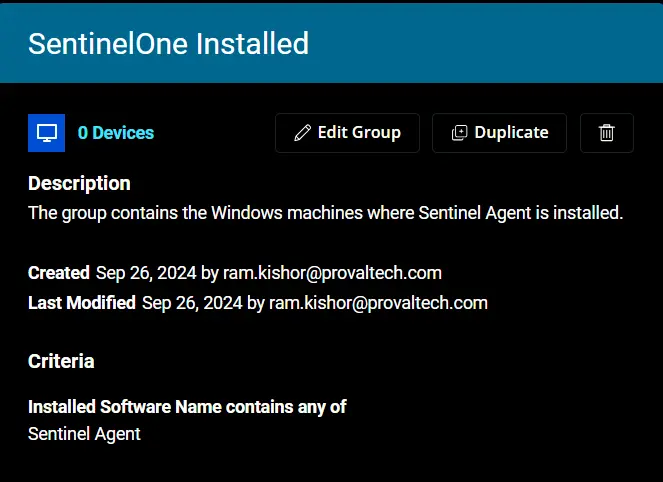This screenshot has width=663, height=482.
Task: Click the Windows machines description text
Action: (x=326, y=213)
